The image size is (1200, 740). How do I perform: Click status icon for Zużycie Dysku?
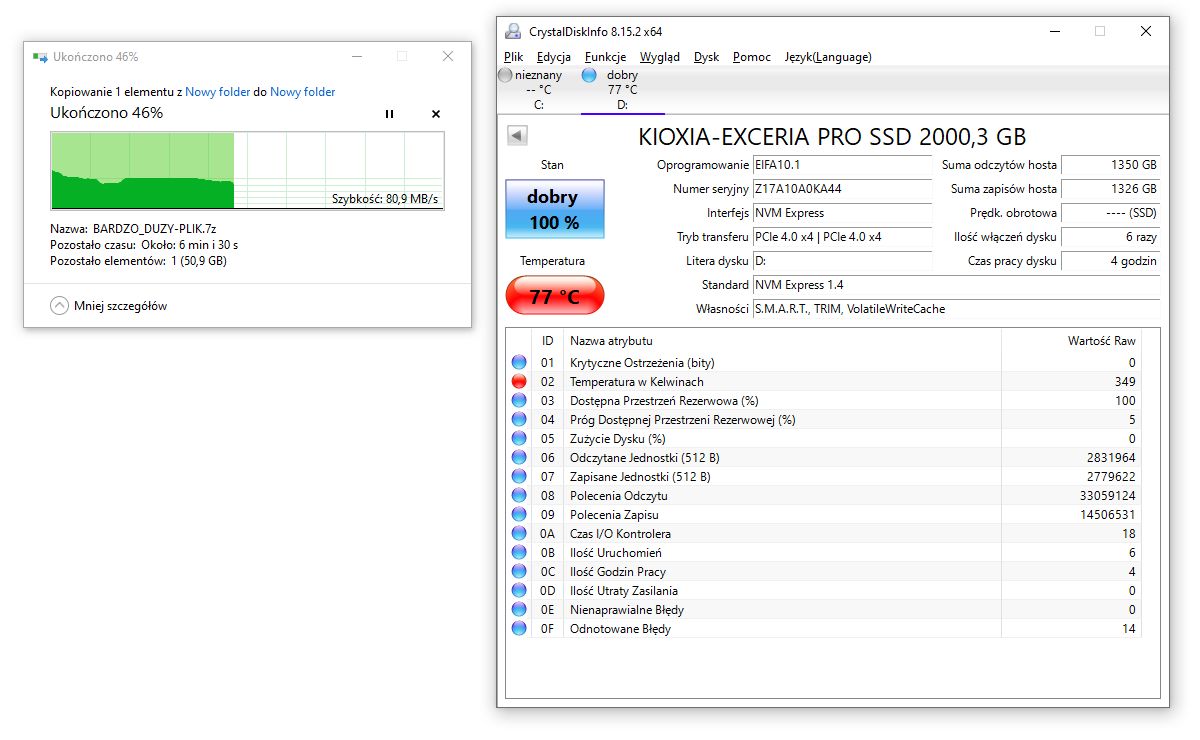click(x=519, y=439)
